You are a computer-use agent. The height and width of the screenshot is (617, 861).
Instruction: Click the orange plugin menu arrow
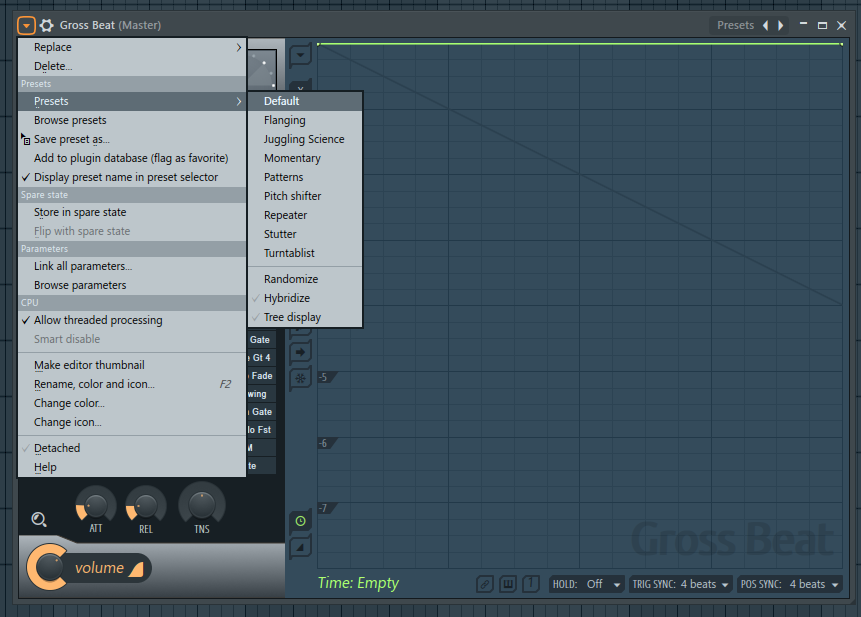pyautogui.click(x=26, y=25)
